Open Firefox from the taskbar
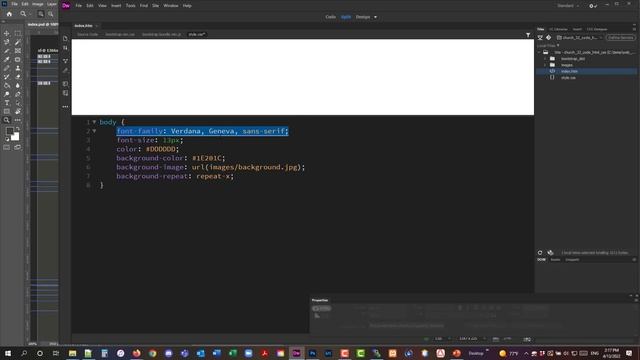This screenshot has width=640, height=360. tap(136, 353)
